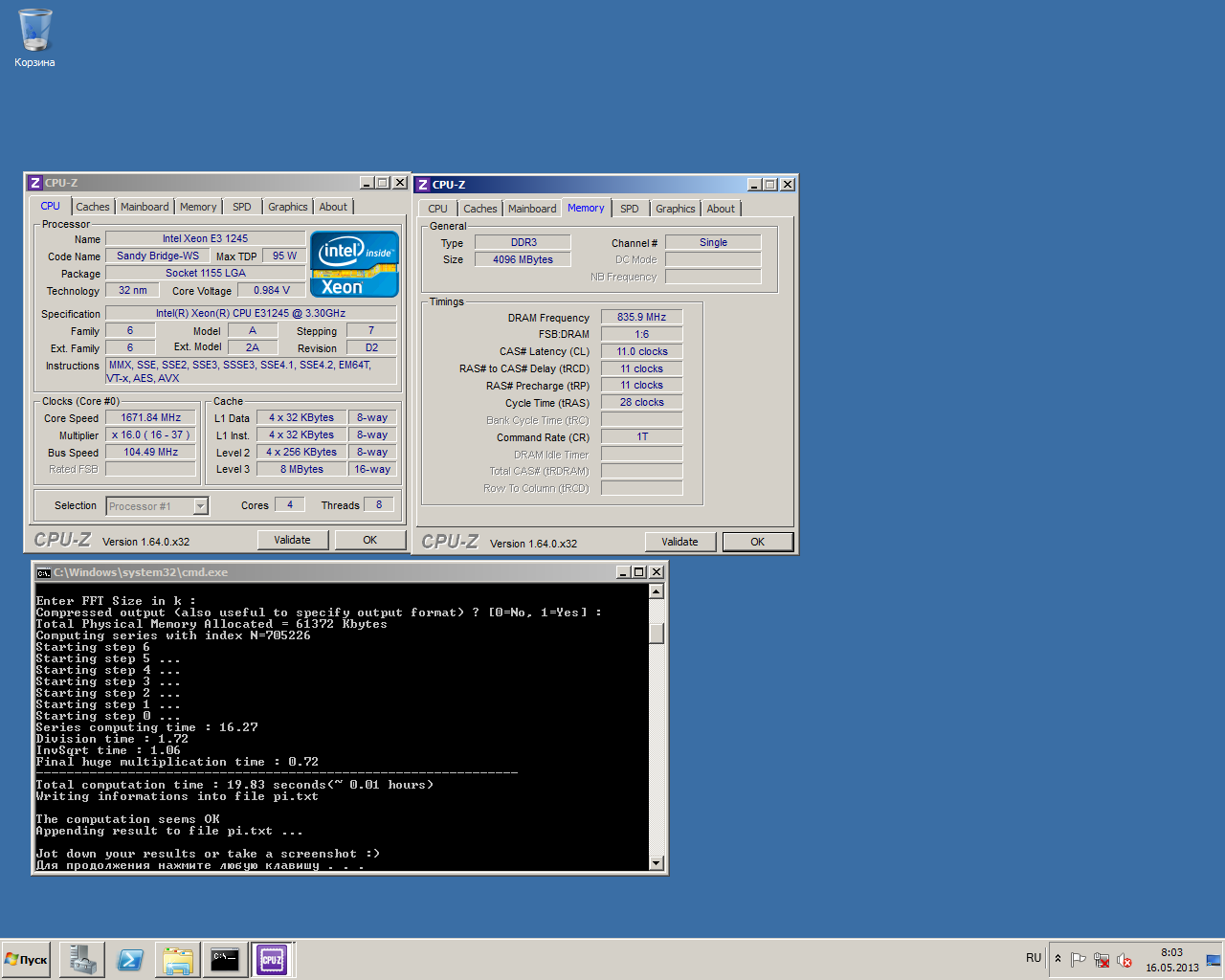The height and width of the screenshot is (980, 1225).
Task: Open the Пуск Start button
Action: click(x=26, y=959)
